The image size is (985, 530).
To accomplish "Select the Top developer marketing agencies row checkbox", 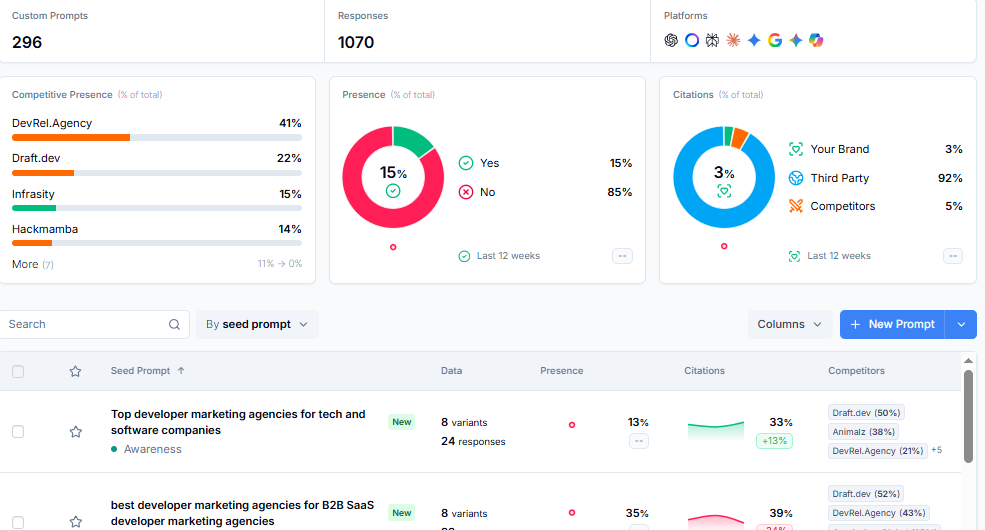I will click(18, 431).
